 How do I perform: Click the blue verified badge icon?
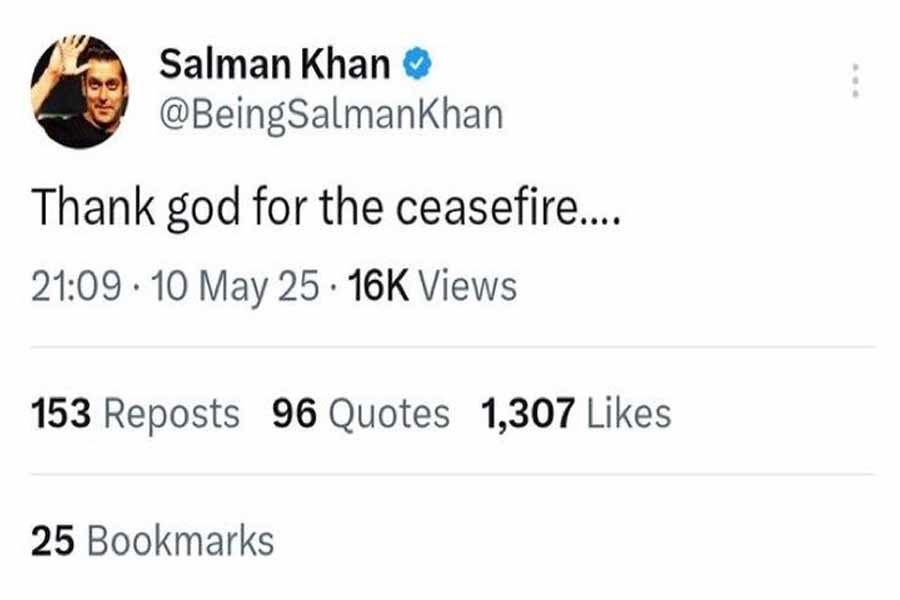pos(417,66)
